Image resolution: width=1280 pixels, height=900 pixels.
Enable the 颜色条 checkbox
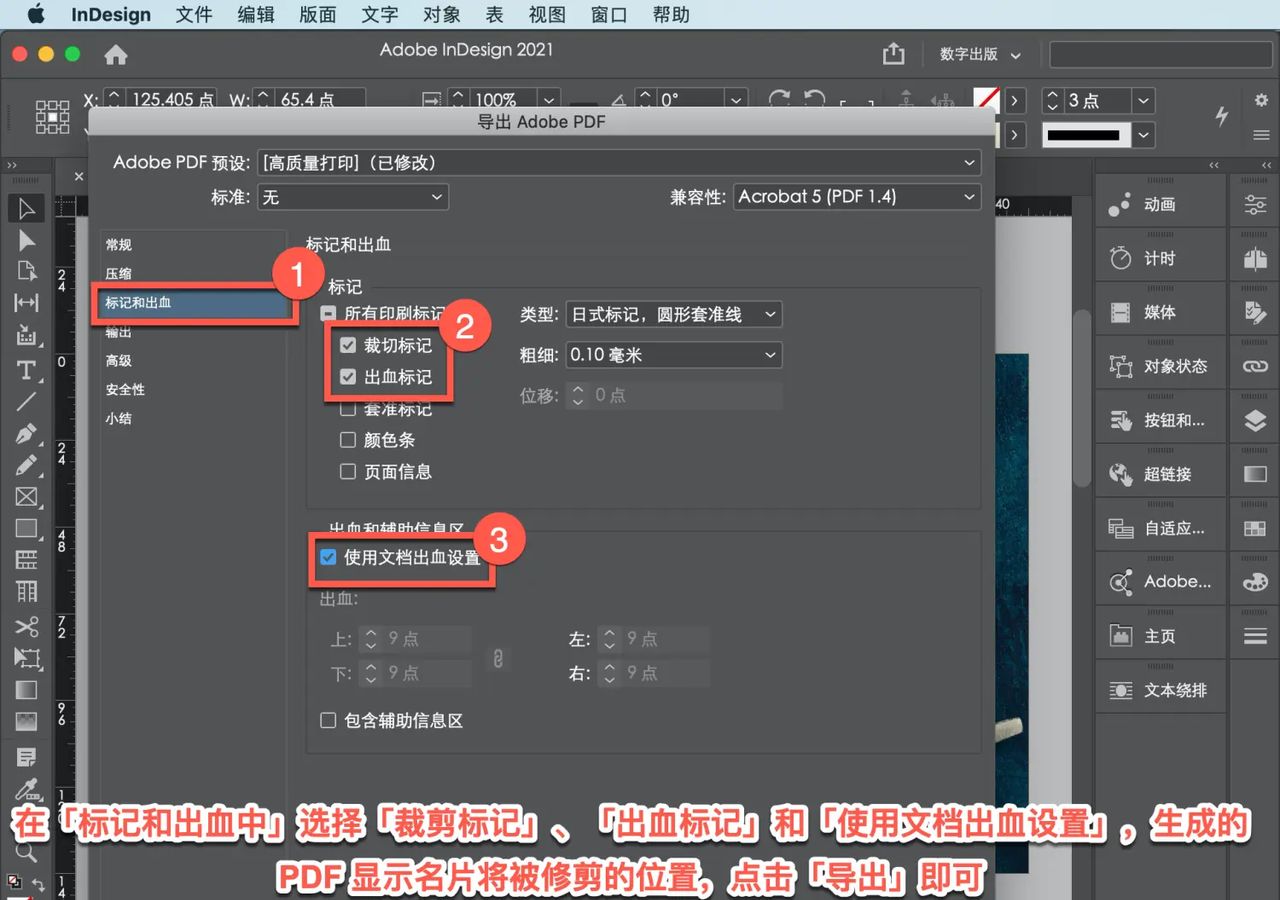(347, 440)
